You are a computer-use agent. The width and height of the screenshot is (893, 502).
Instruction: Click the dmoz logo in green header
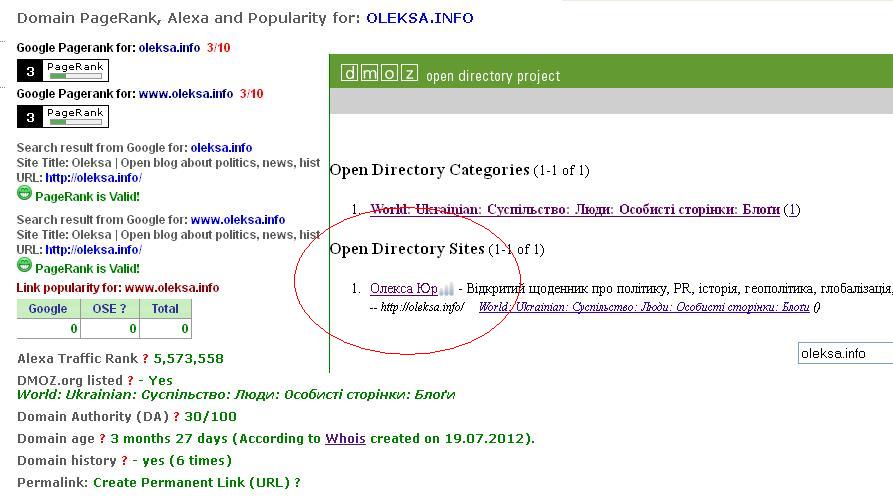pos(379,74)
